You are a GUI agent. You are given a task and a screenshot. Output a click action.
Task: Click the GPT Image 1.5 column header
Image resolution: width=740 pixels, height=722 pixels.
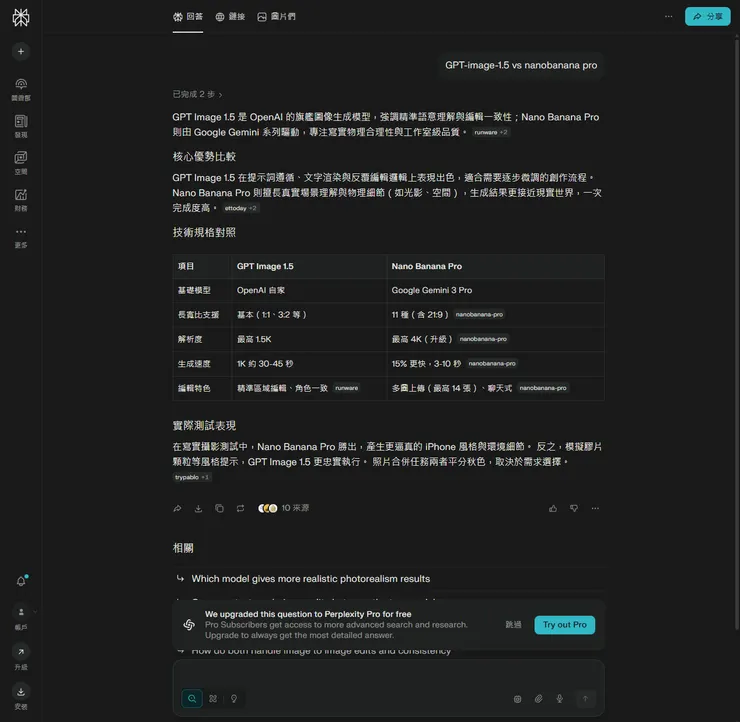309,267
